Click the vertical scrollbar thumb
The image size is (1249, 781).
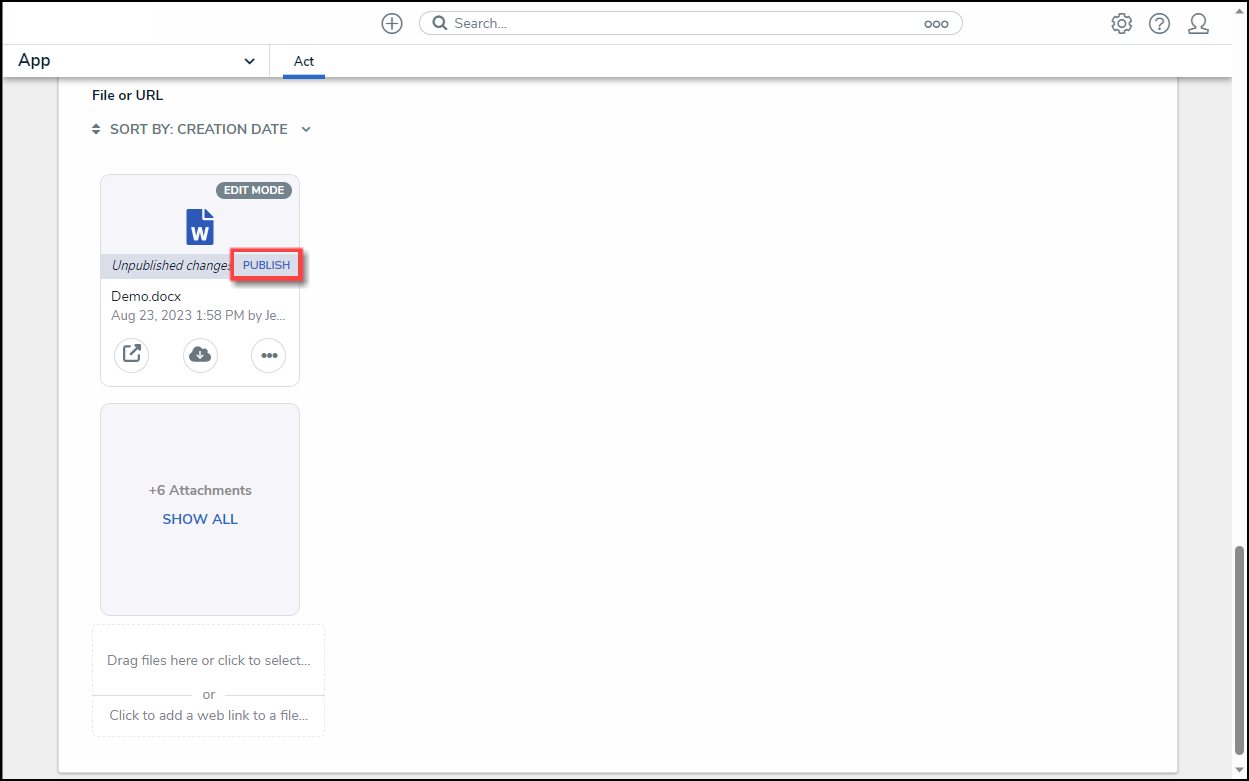pos(1240,650)
